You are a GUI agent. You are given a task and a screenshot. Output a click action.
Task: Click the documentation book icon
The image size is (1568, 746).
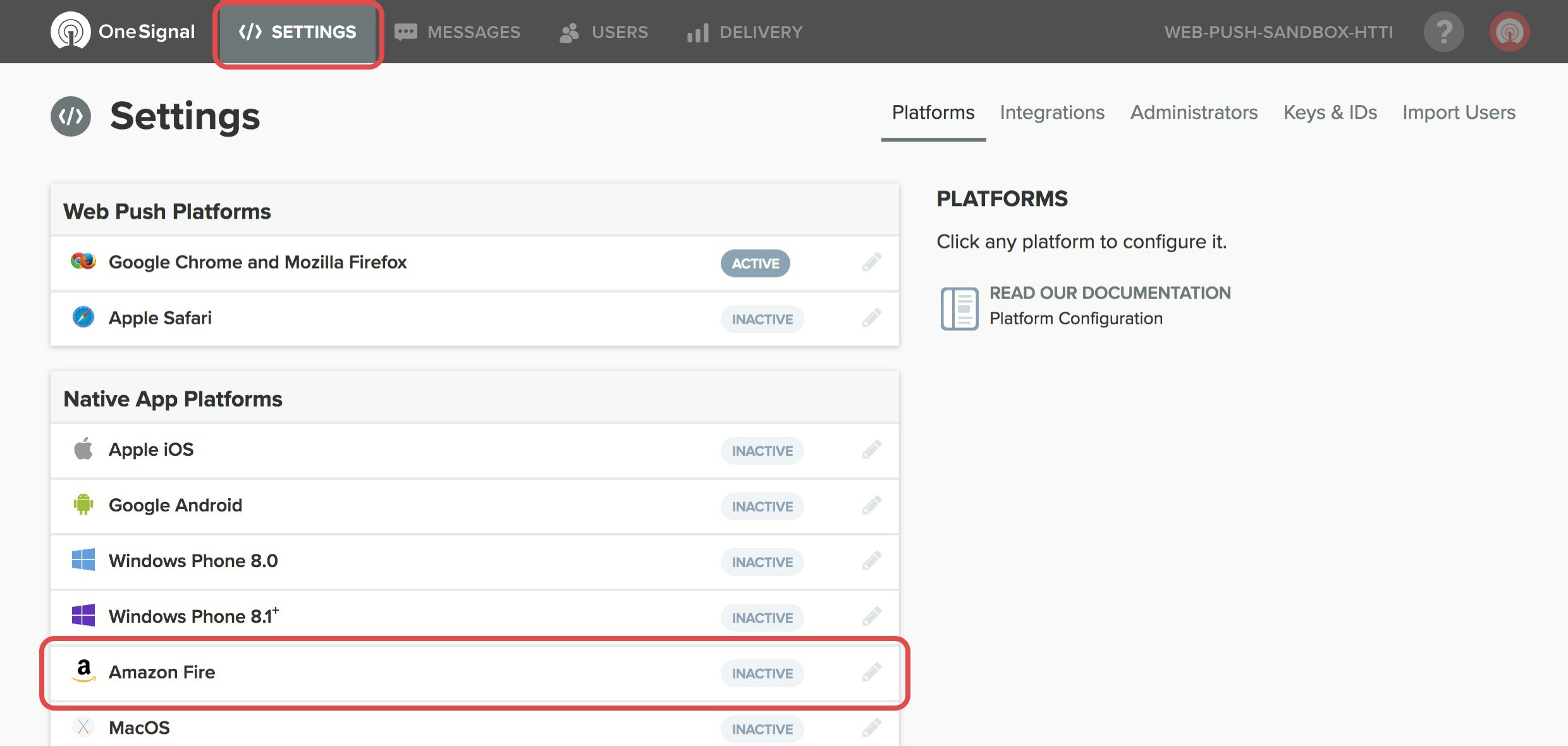[x=959, y=309]
